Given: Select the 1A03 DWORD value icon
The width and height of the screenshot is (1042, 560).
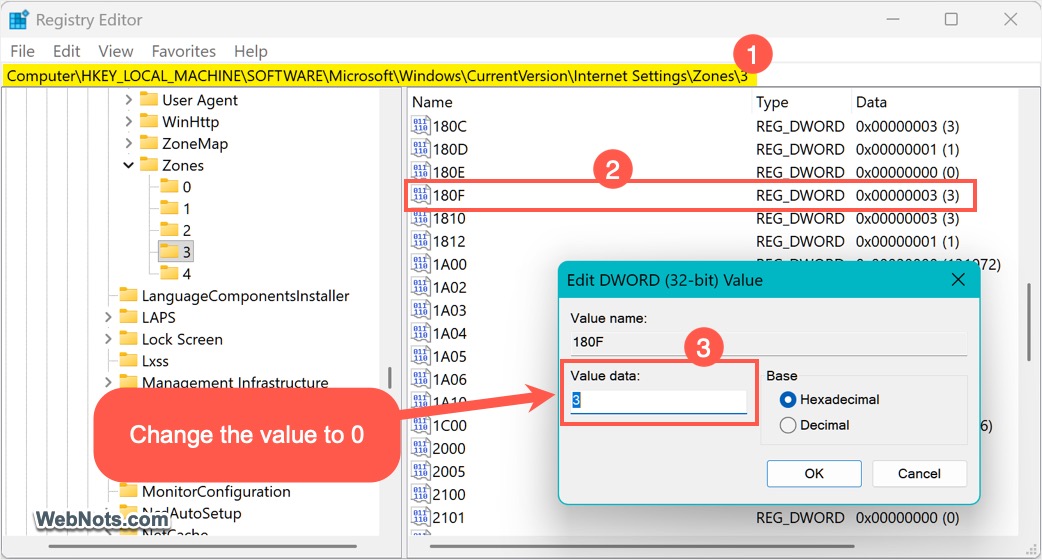Looking at the screenshot, I should pyautogui.click(x=421, y=310).
